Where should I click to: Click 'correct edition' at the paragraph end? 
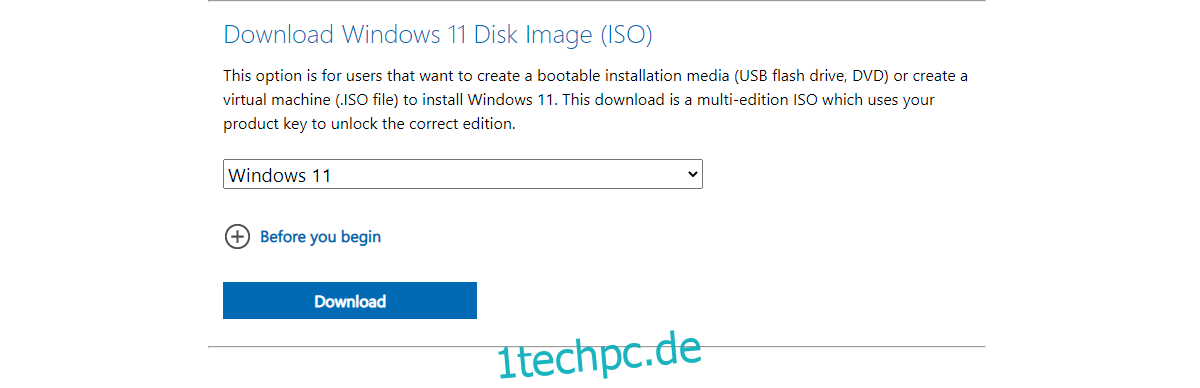[x=465, y=125]
